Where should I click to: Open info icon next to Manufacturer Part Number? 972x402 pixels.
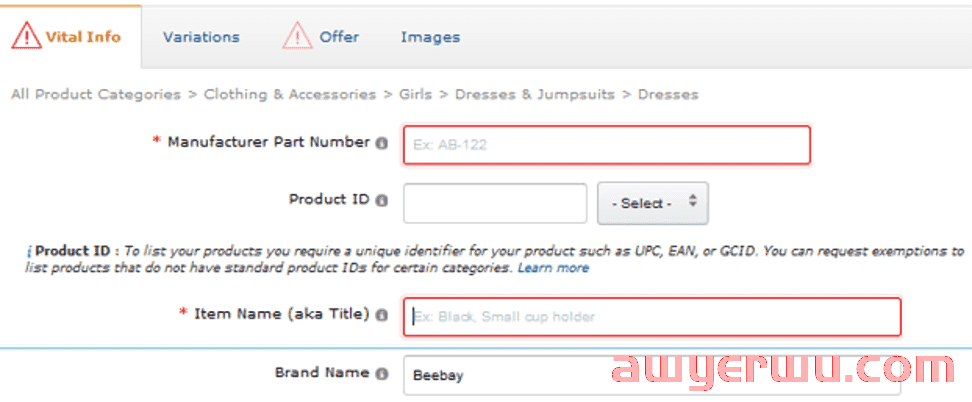point(382,143)
